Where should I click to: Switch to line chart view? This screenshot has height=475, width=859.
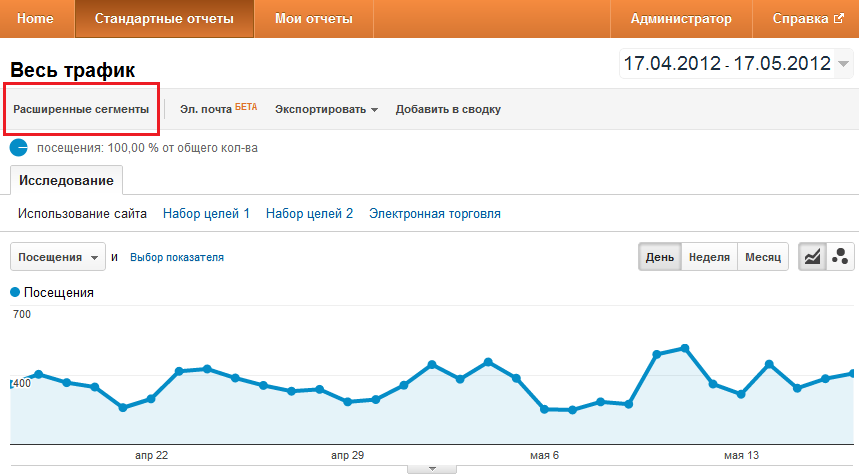point(812,256)
